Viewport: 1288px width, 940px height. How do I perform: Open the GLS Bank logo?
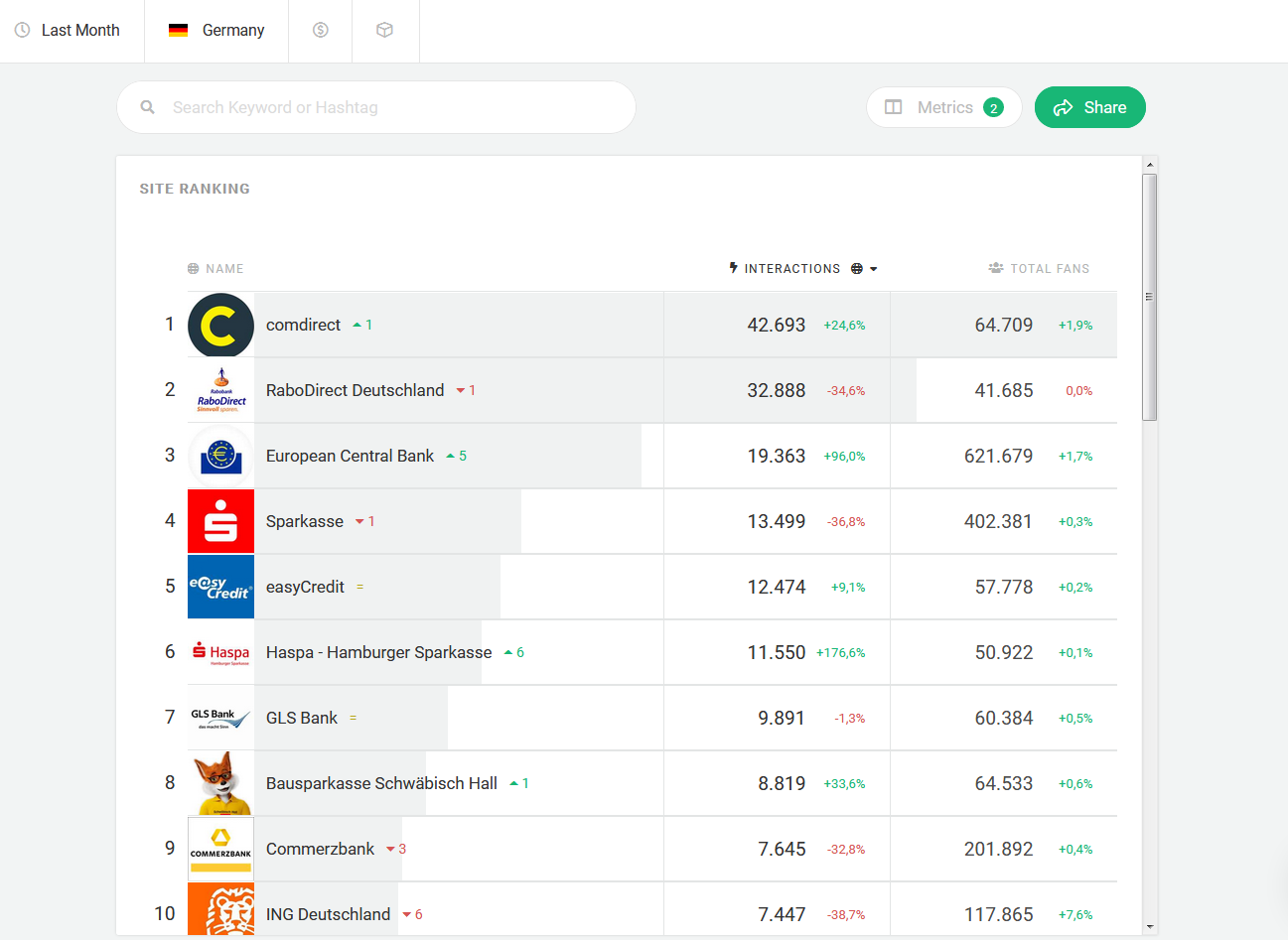(220, 718)
